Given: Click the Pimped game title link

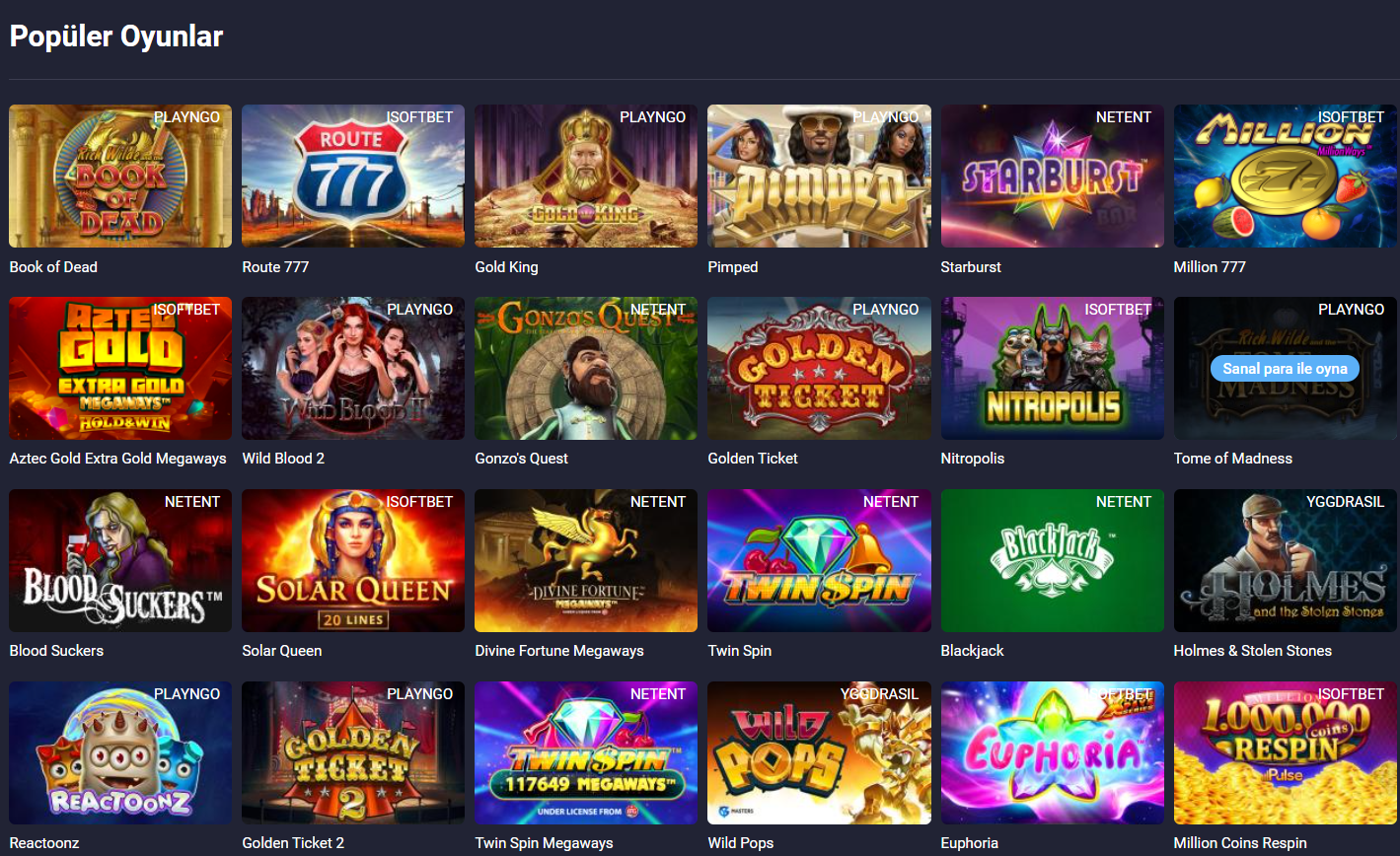Looking at the screenshot, I should [x=733, y=266].
